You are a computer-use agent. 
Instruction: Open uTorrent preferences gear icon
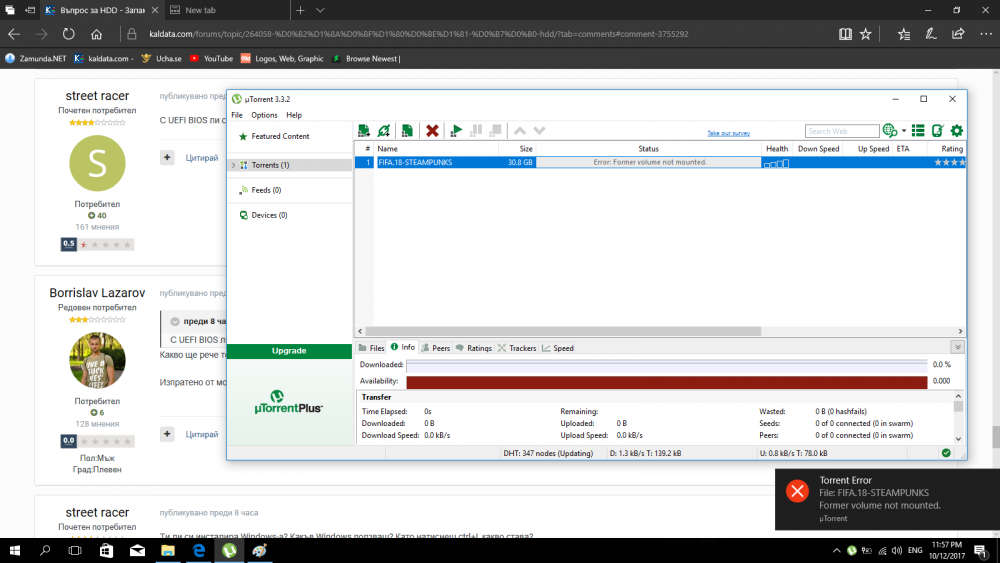click(957, 131)
